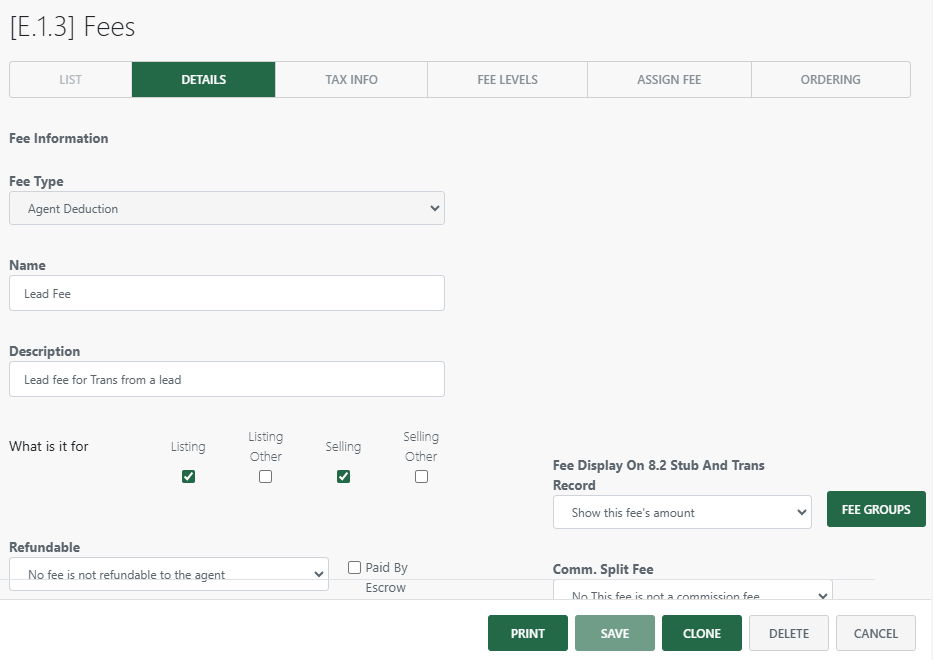This screenshot has width=933, height=660.
Task: Select the DETAILS tab
Action: [x=203, y=79]
